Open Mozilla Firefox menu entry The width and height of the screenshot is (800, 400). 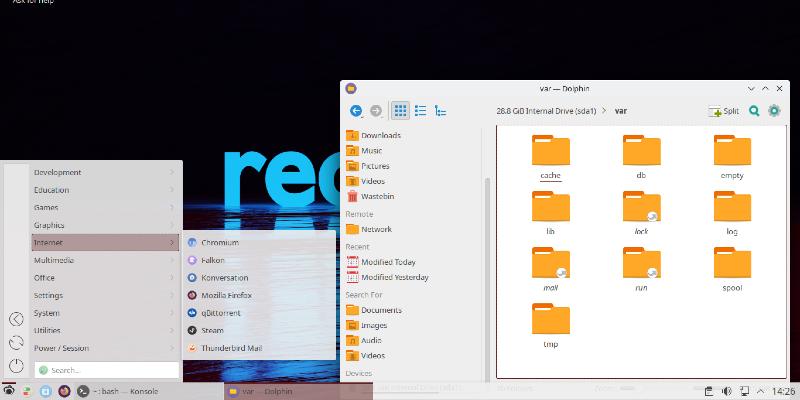click(226, 295)
